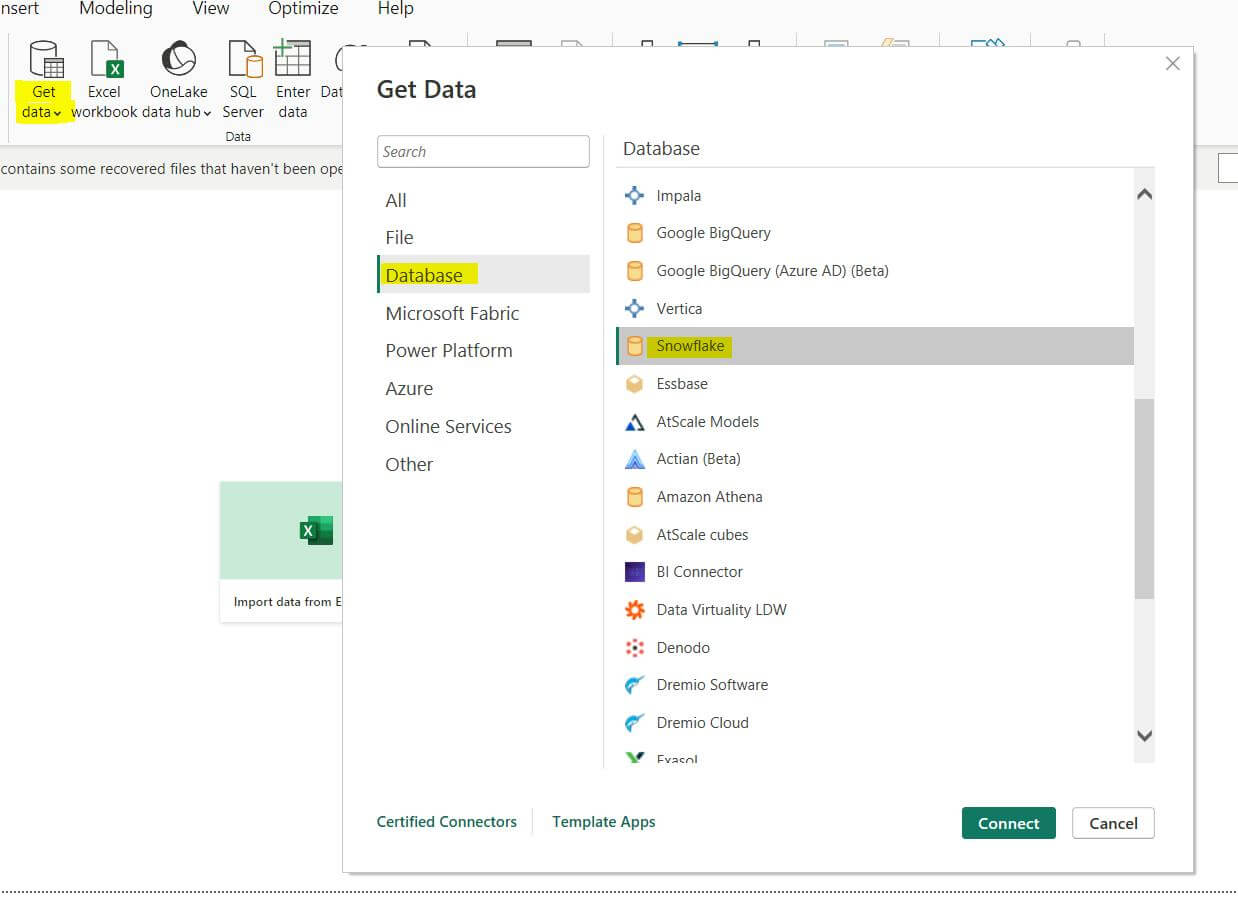The width and height of the screenshot is (1238, 900).
Task: Open the OneLake data hub icon
Action: click(178, 59)
